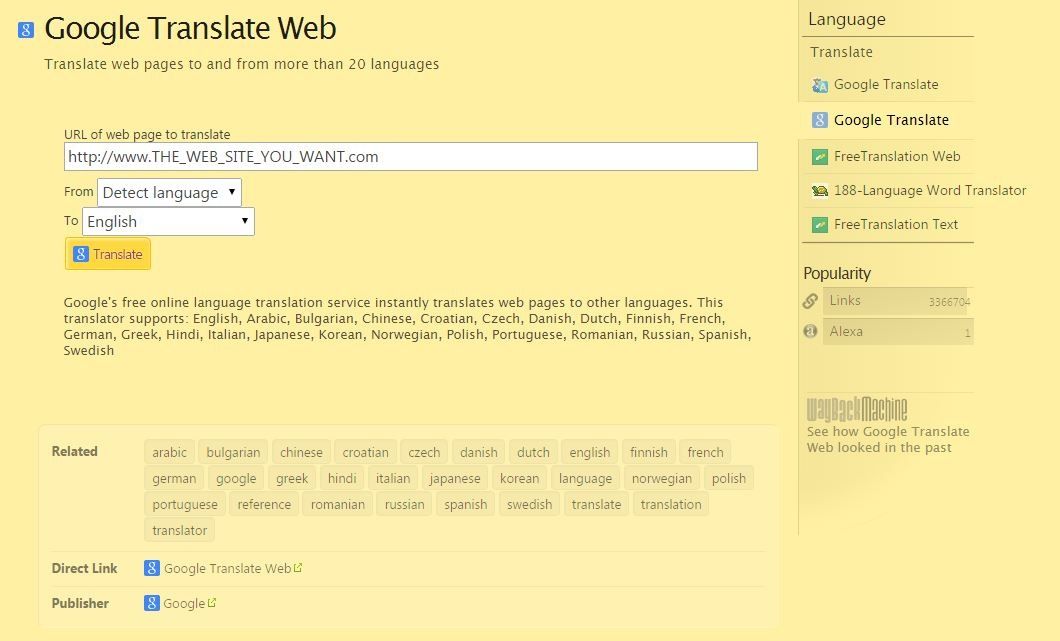Click the german related tag
1060x641 pixels.
(x=174, y=479)
